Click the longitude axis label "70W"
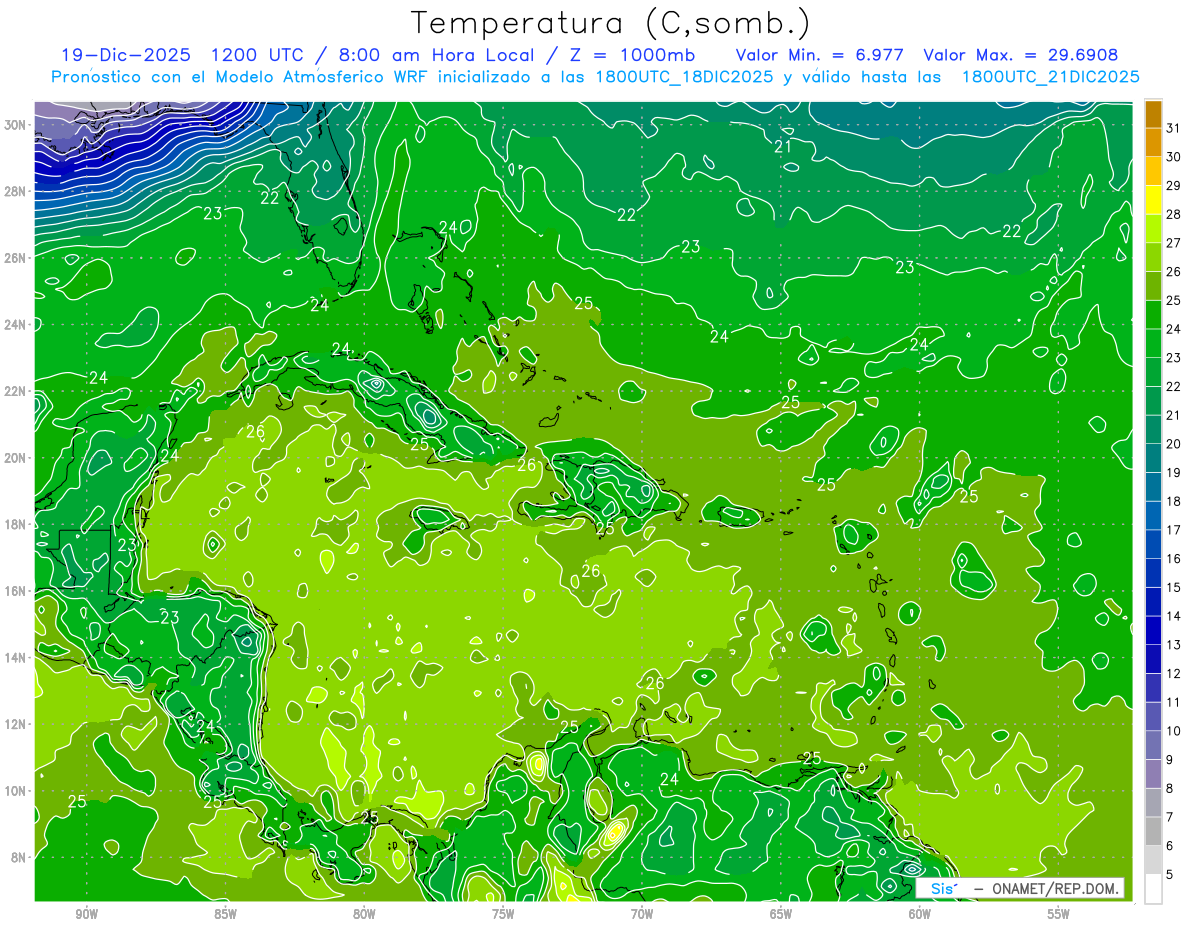The image size is (1200, 927). coord(642,914)
